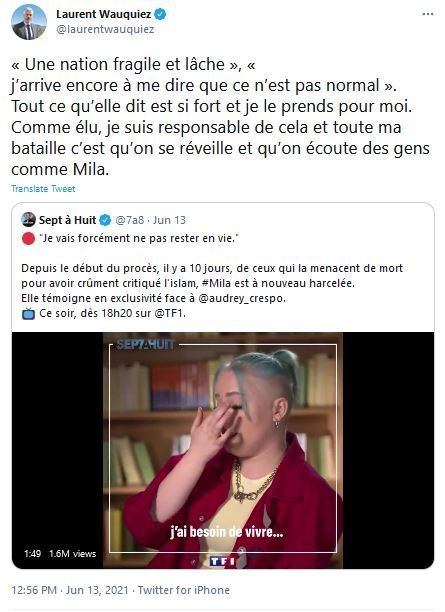Open the 12:56 PM Jun 13, 2021 timestamp

coord(70,590)
